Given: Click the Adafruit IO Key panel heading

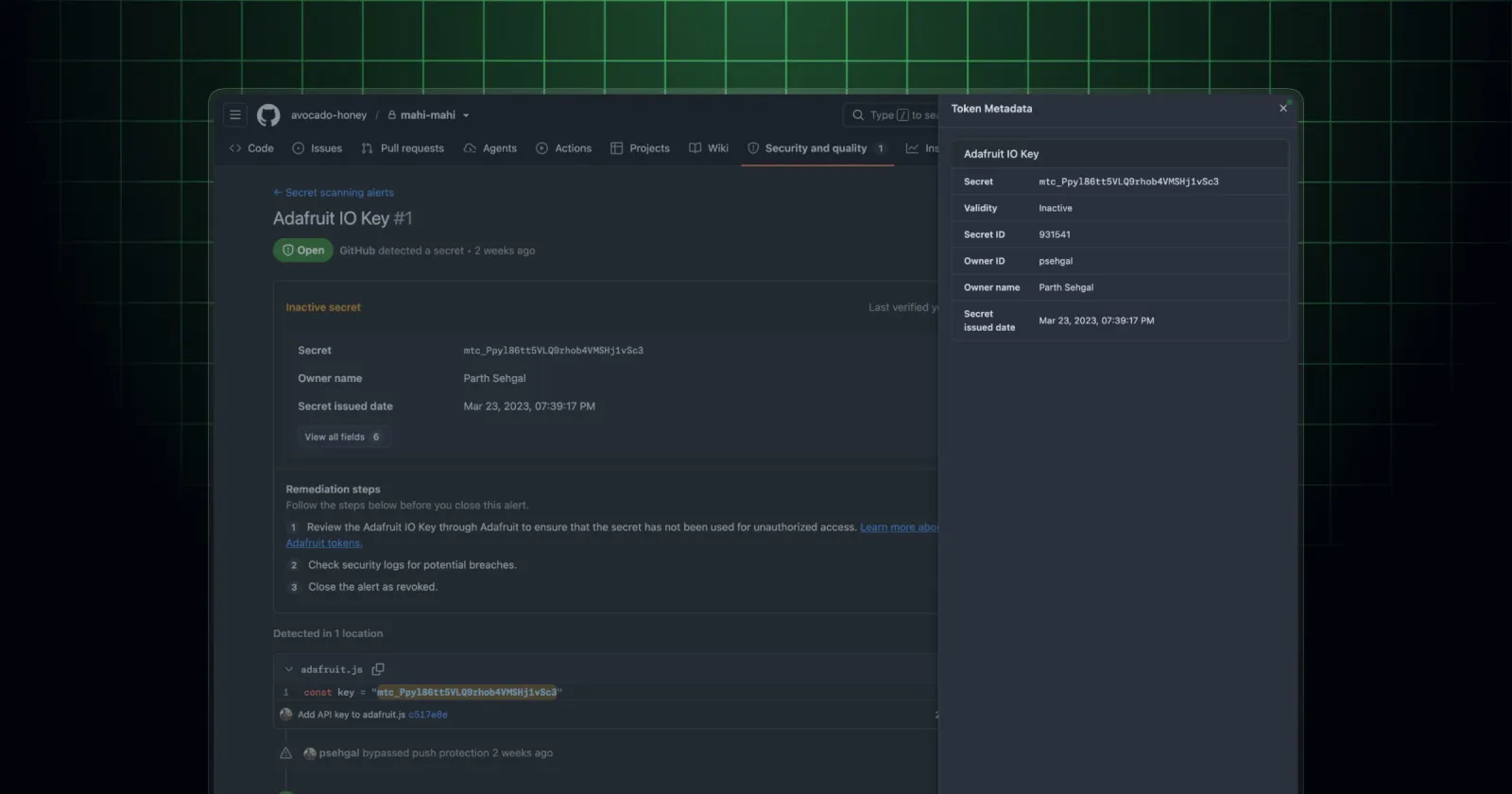Looking at the screenshot, I should click(1001, 154).
